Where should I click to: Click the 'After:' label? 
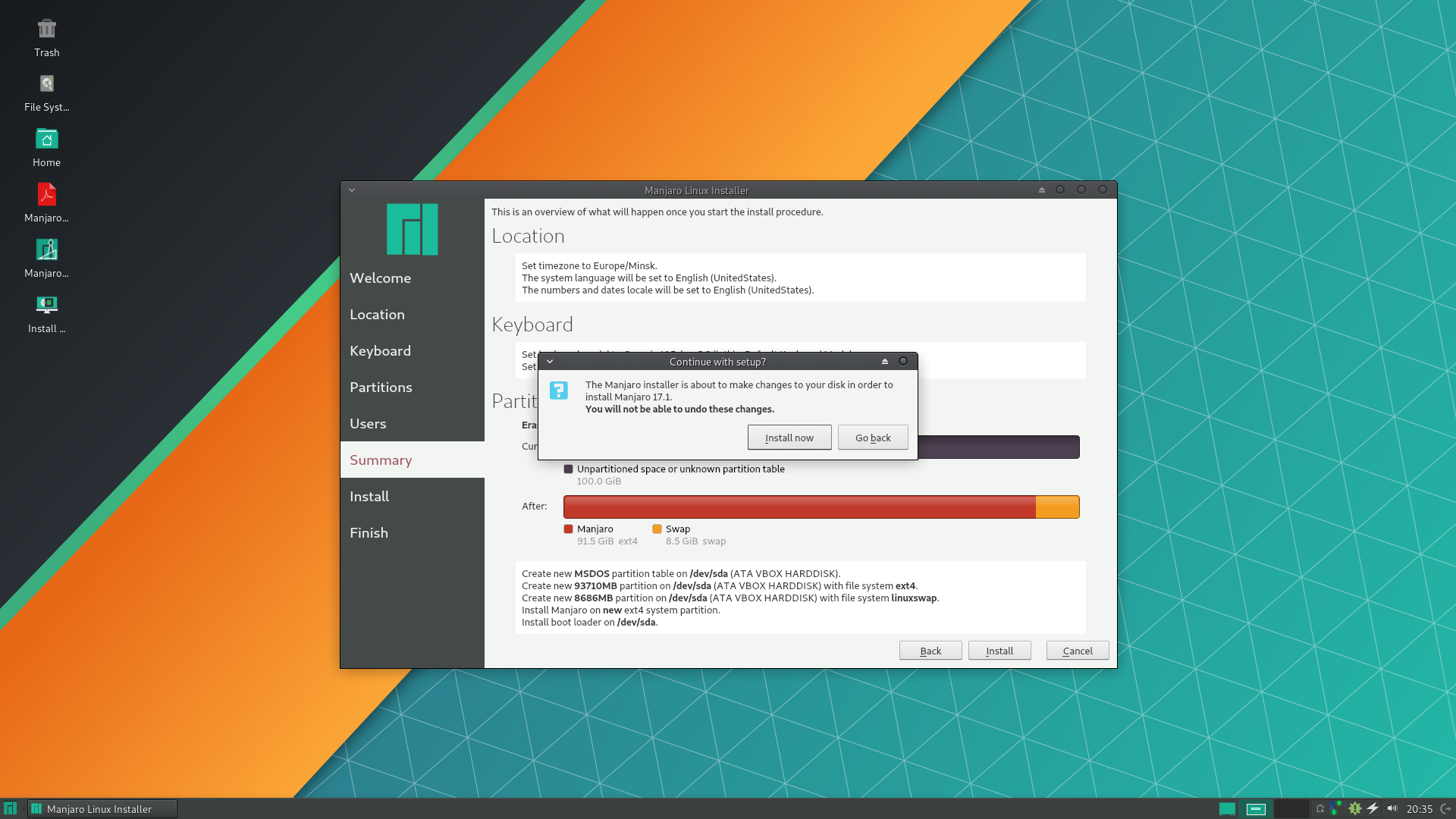click(x=534, y=507)
